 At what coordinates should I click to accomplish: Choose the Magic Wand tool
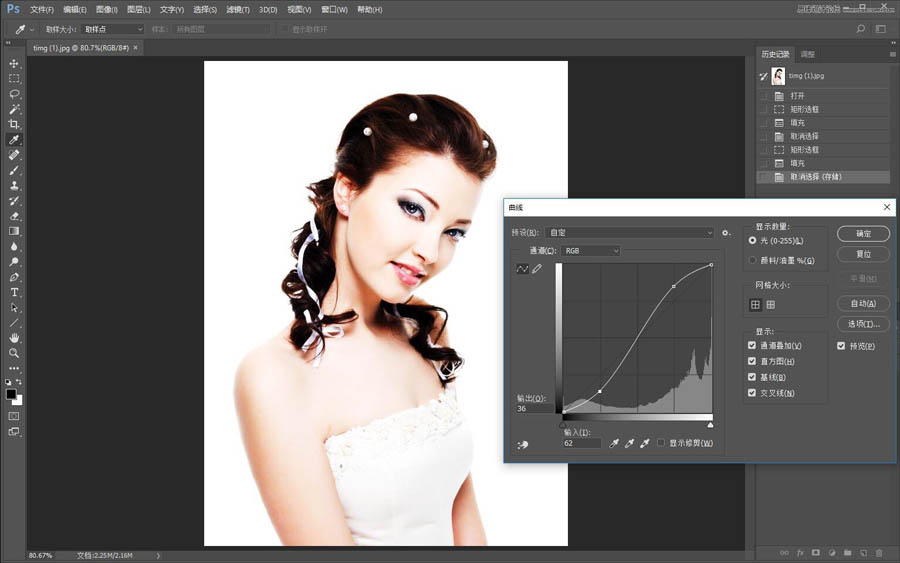[x=14, y=109]
